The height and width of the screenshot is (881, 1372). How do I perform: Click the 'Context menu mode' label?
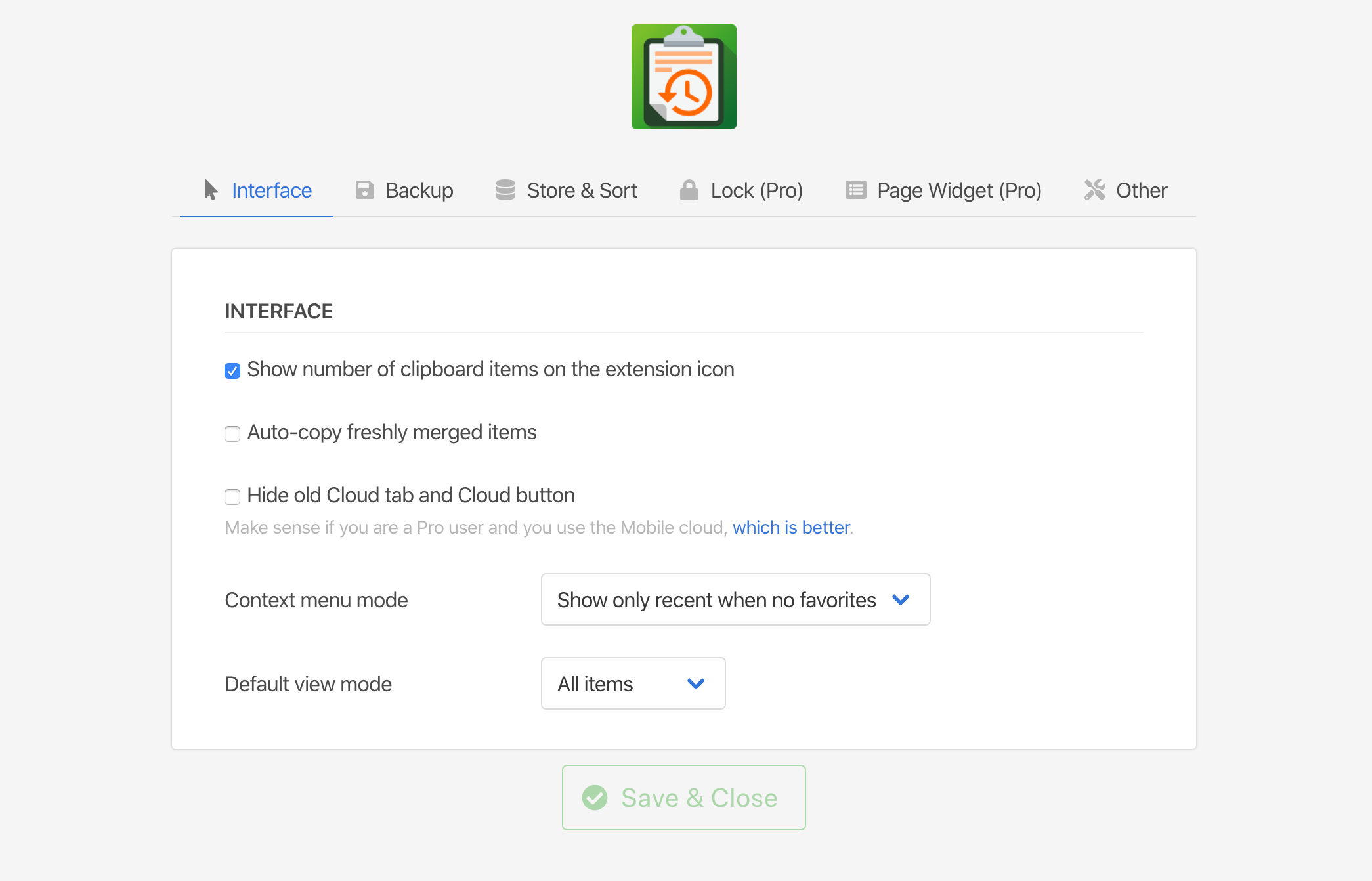316,600
